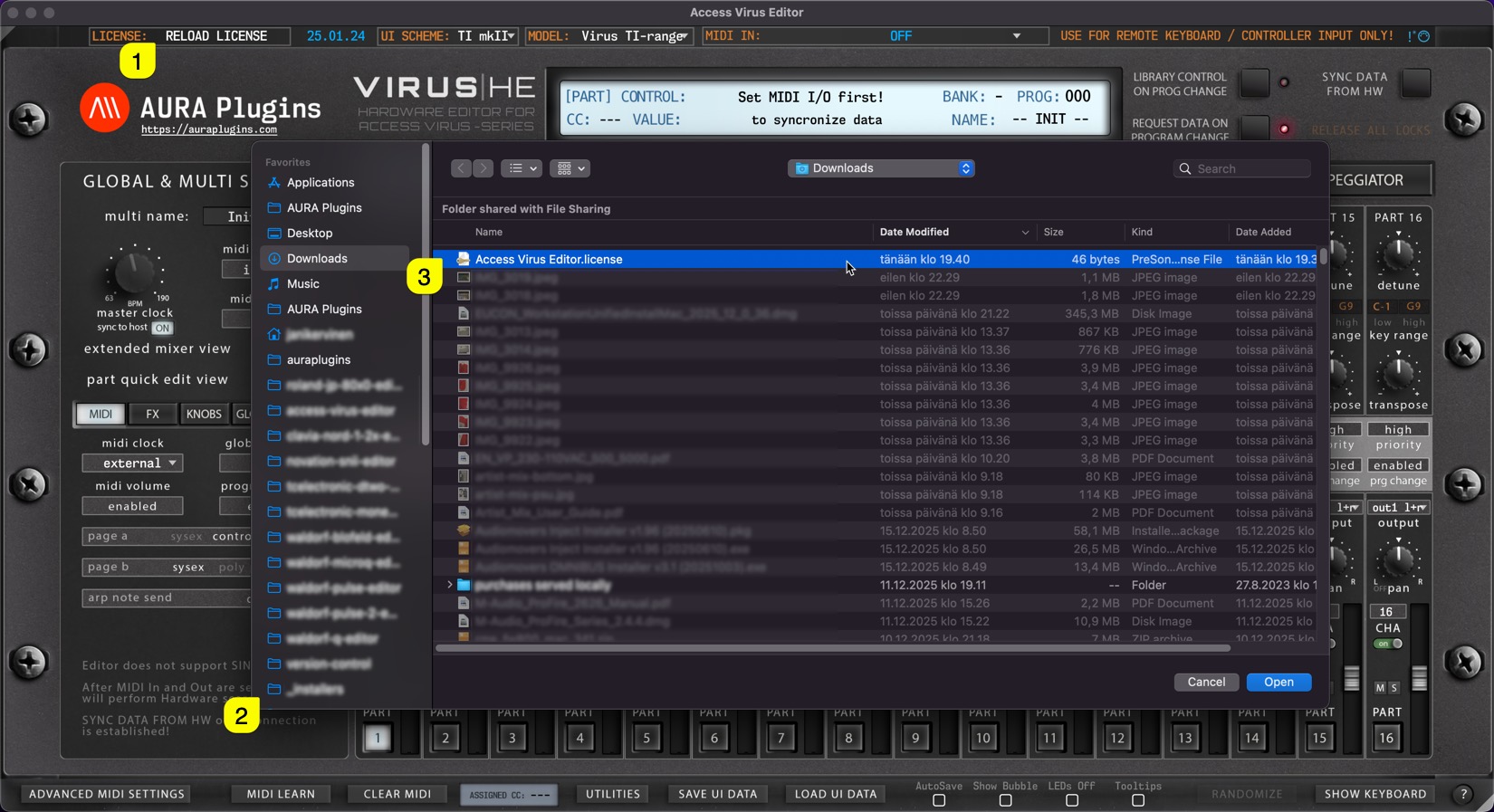The image size is (1494, 812).
Task: Select the Access Virus Editor.license file
Action: [549, 260]
